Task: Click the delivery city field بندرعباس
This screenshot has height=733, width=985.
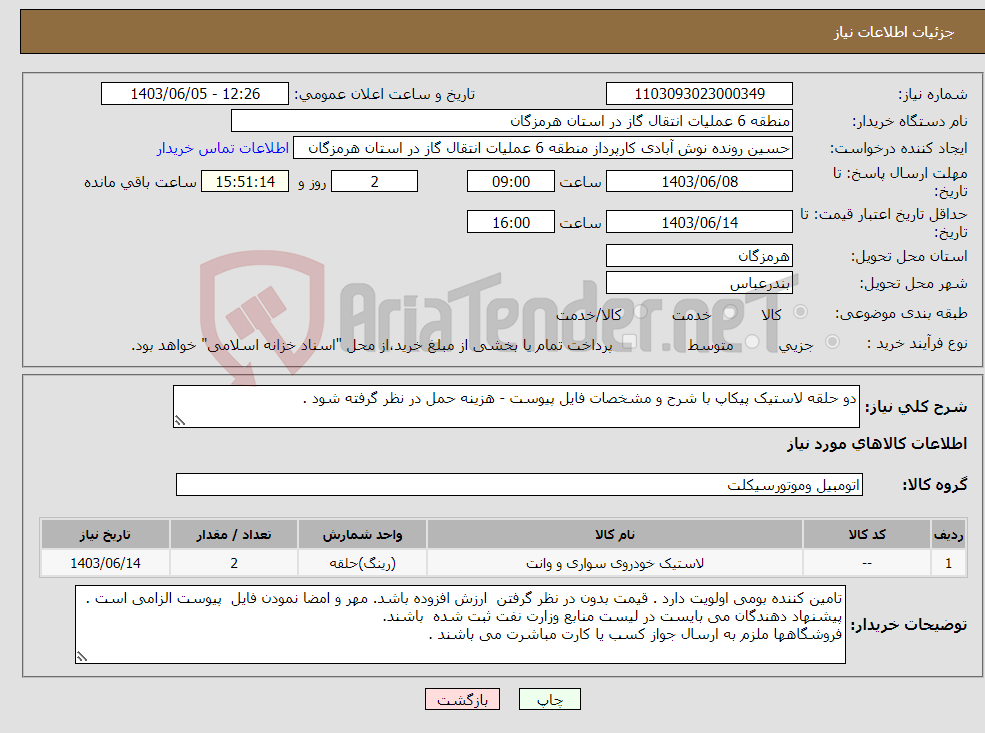Action: coord(699,283)
